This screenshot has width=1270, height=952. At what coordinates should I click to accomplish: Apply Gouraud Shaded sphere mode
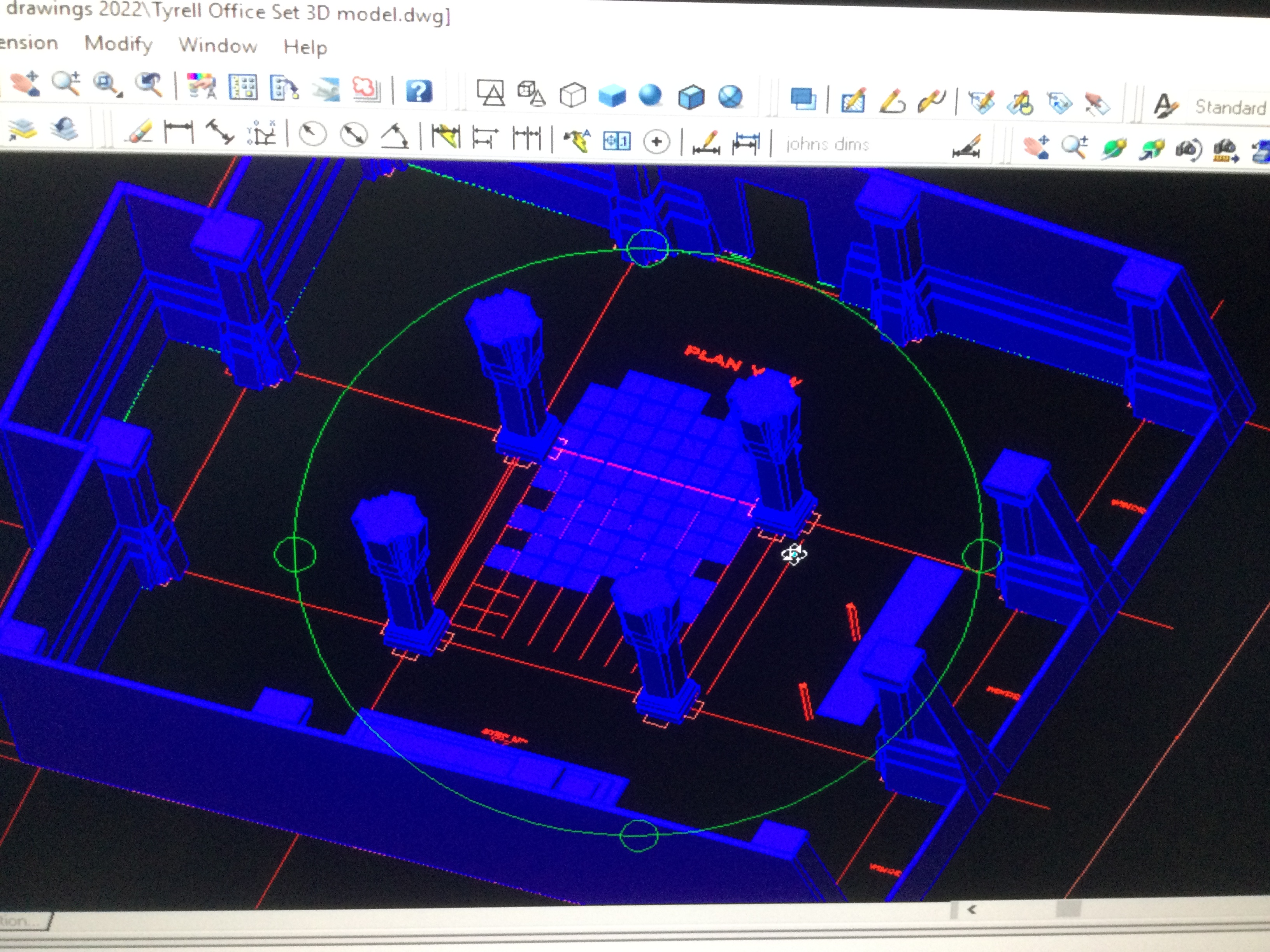650,96
